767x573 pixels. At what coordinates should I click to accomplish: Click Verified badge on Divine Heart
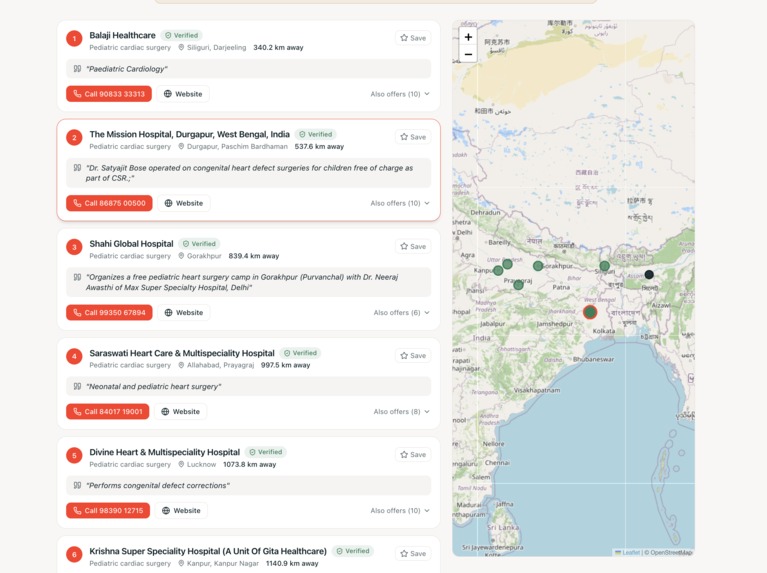pos(266,452)
